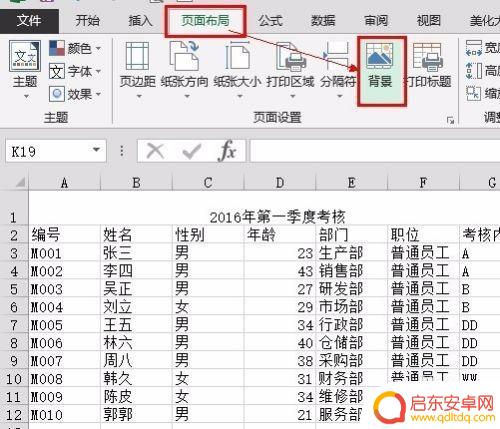Select cell containing 李四

pos(136,271)
